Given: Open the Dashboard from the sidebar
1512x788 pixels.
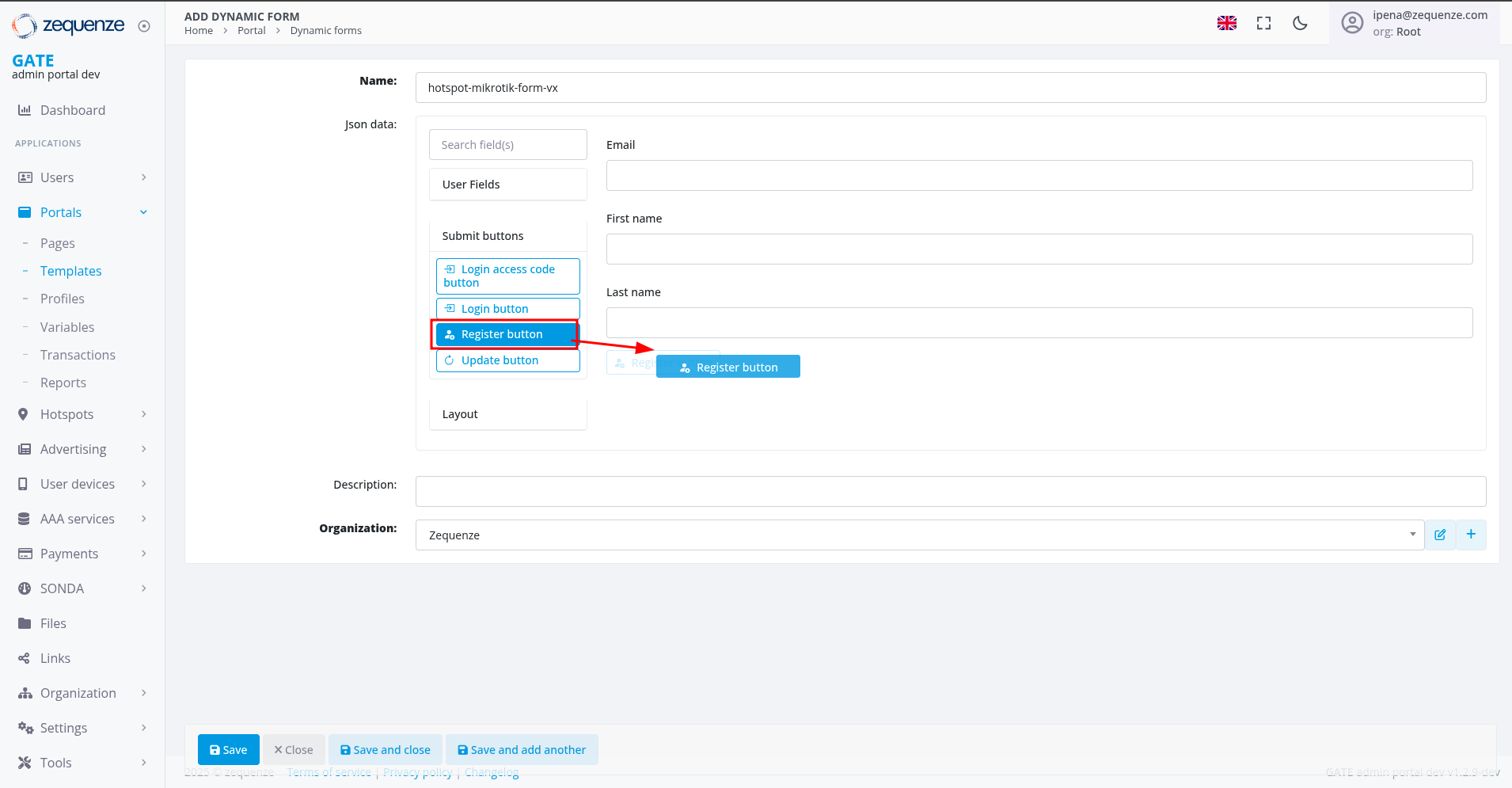Looking at the screenshot, I should pos(72,110).
